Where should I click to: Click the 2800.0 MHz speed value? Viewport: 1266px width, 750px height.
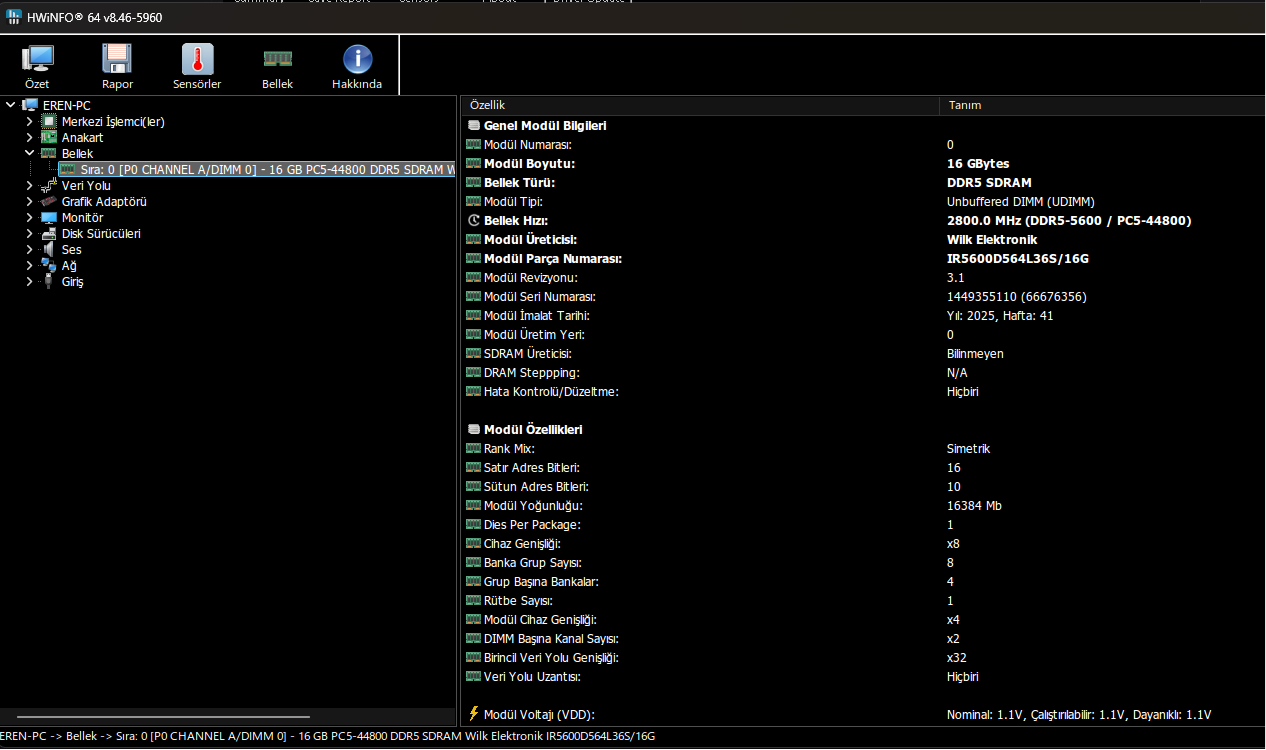tap(1069, 220)
